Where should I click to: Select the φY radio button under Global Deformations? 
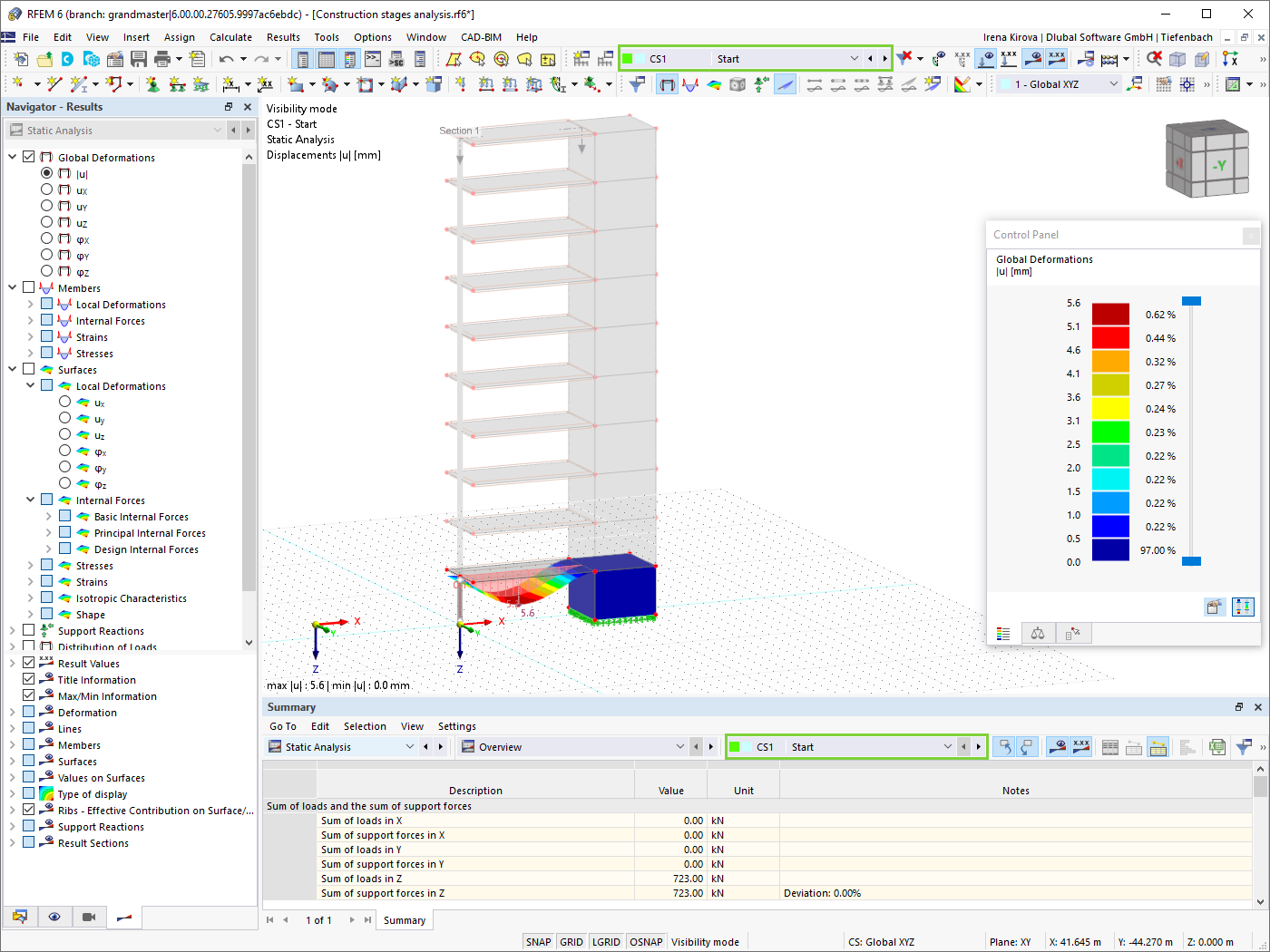point(46,255)
